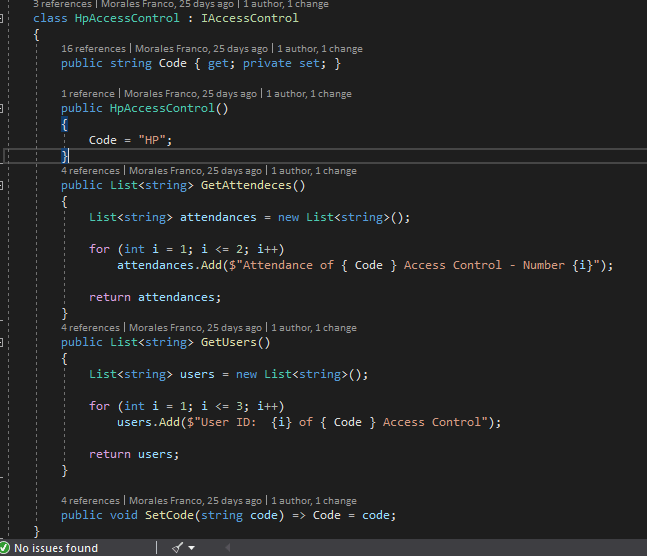The height and width of the screenshot is (556, 647).
Task: Collapse the HpAccessControl class outlining toggle
Action: (x=1, y=18)
